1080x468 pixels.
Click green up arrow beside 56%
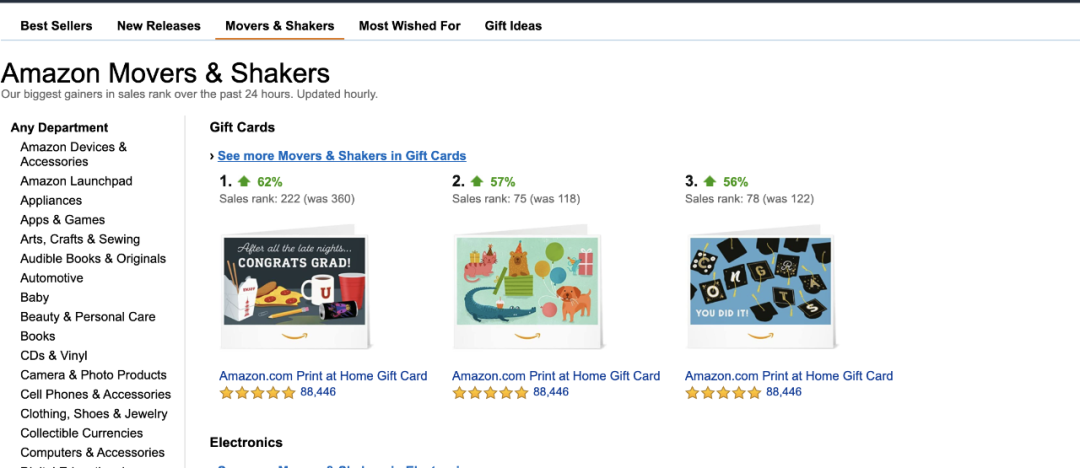(x=710, y=182)
